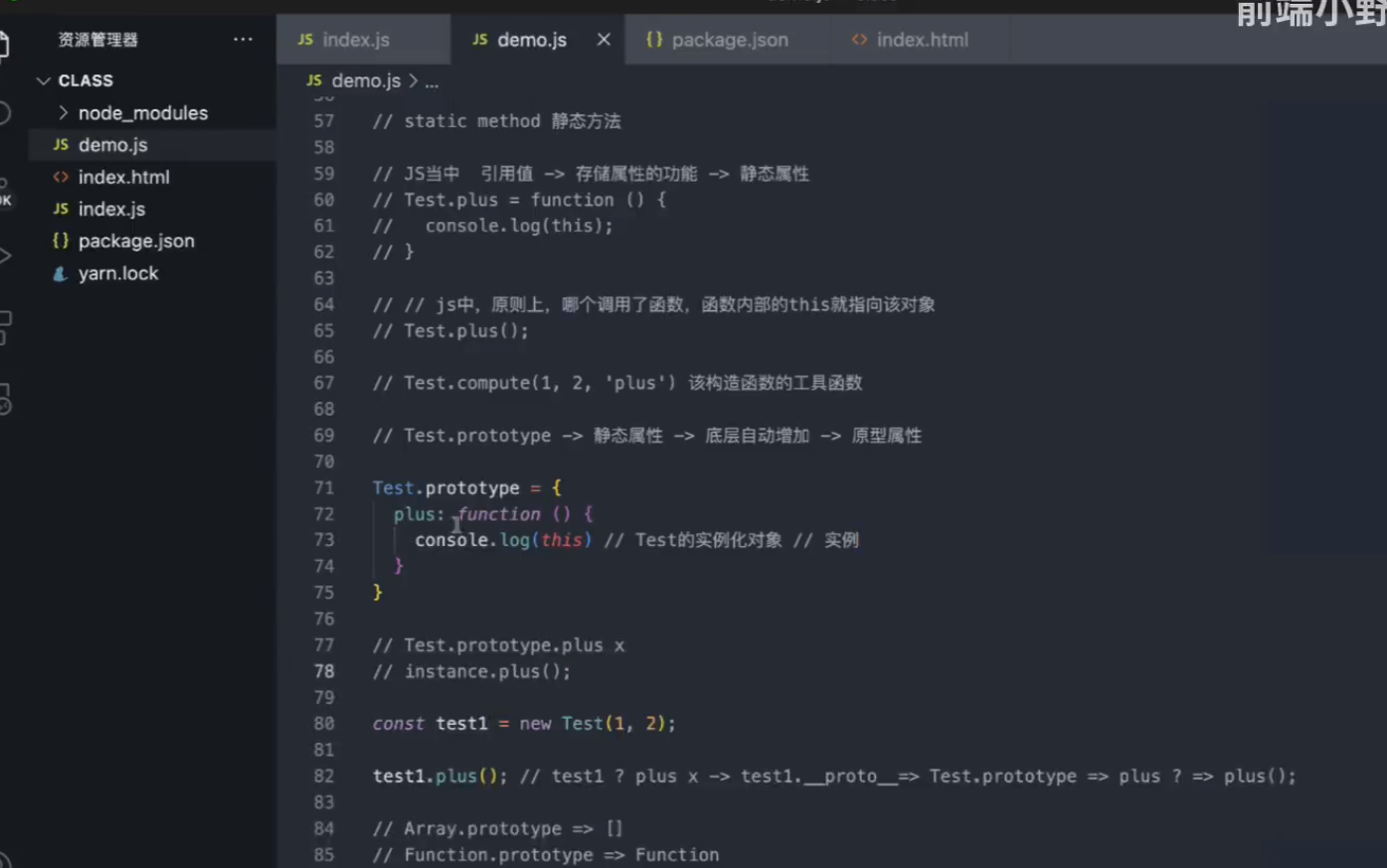Select index.html in the Explorer

click(x=123, y=177)
